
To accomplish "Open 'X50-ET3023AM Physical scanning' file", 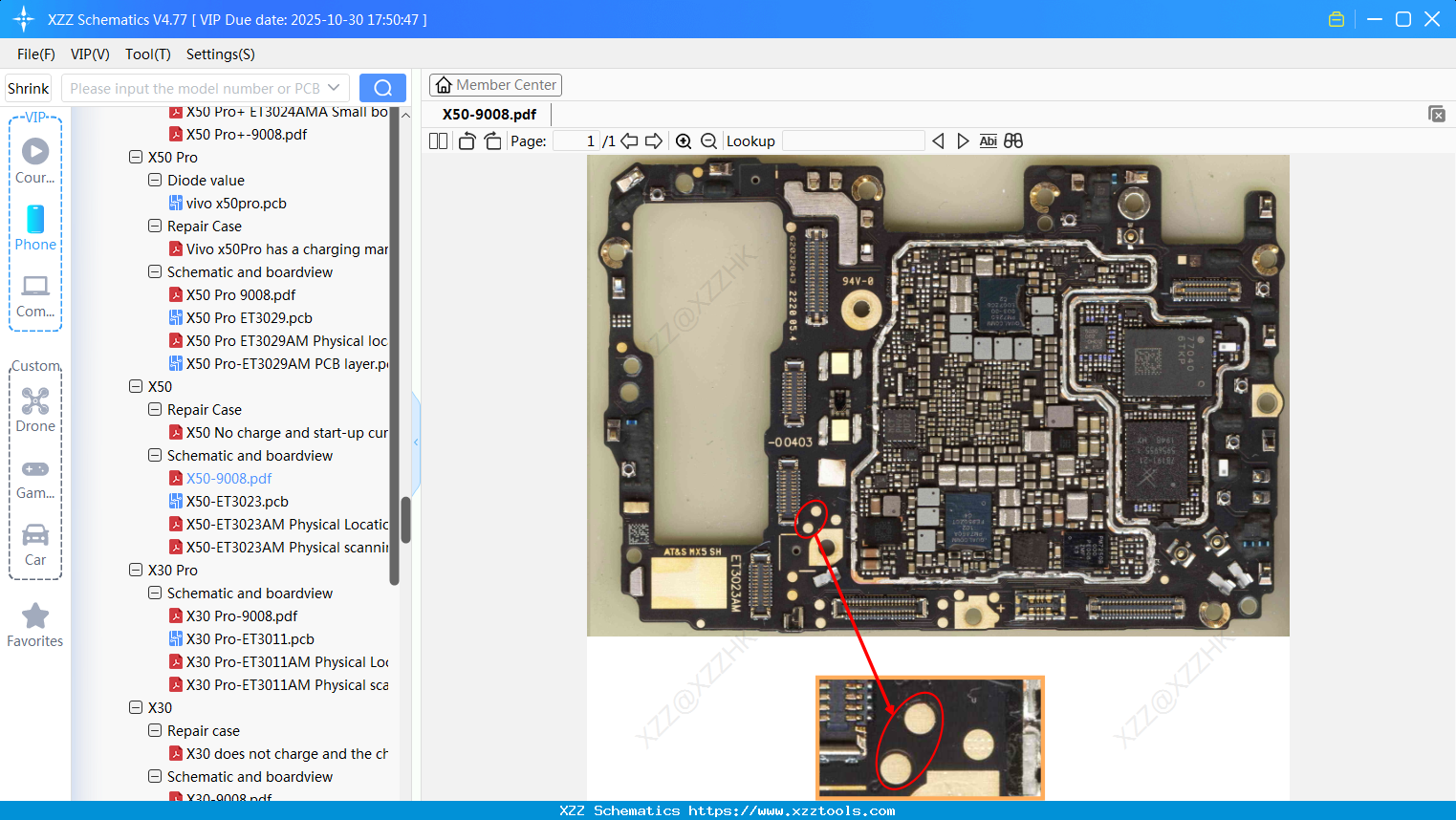I will tap(287, 547).
